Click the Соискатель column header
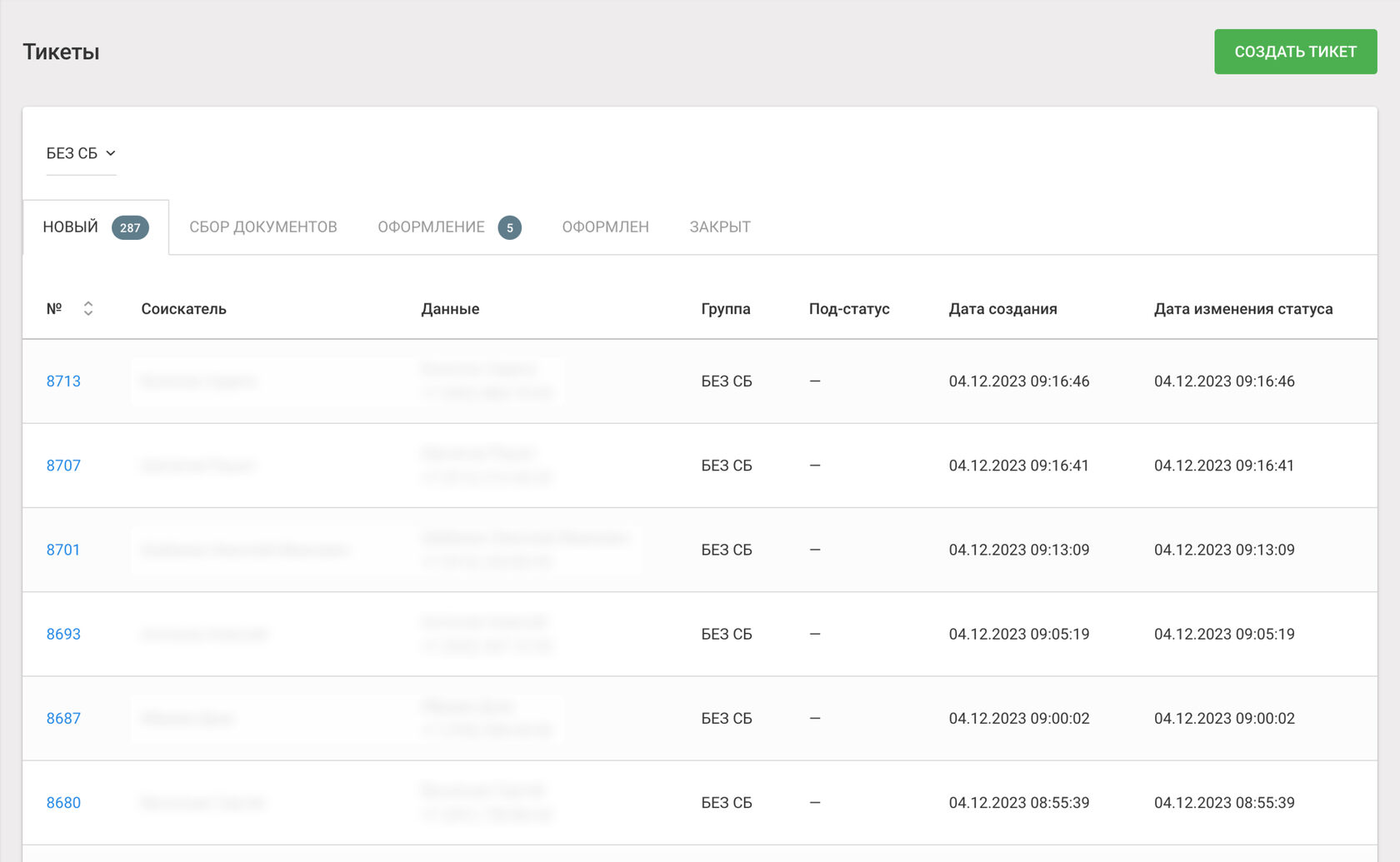The width and height of the screenshot is (1400, 862). point(183,309)
